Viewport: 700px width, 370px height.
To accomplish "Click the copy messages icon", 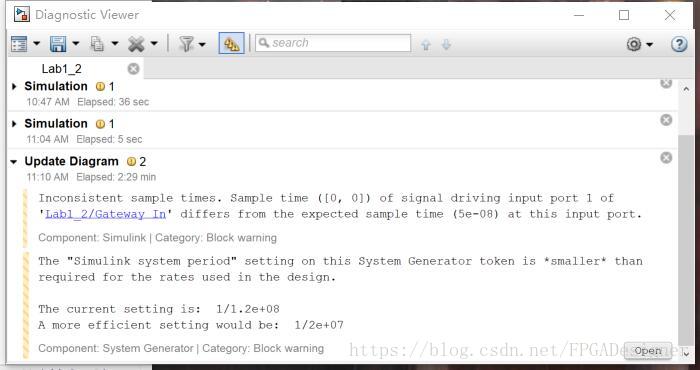I will coord(97,44).
